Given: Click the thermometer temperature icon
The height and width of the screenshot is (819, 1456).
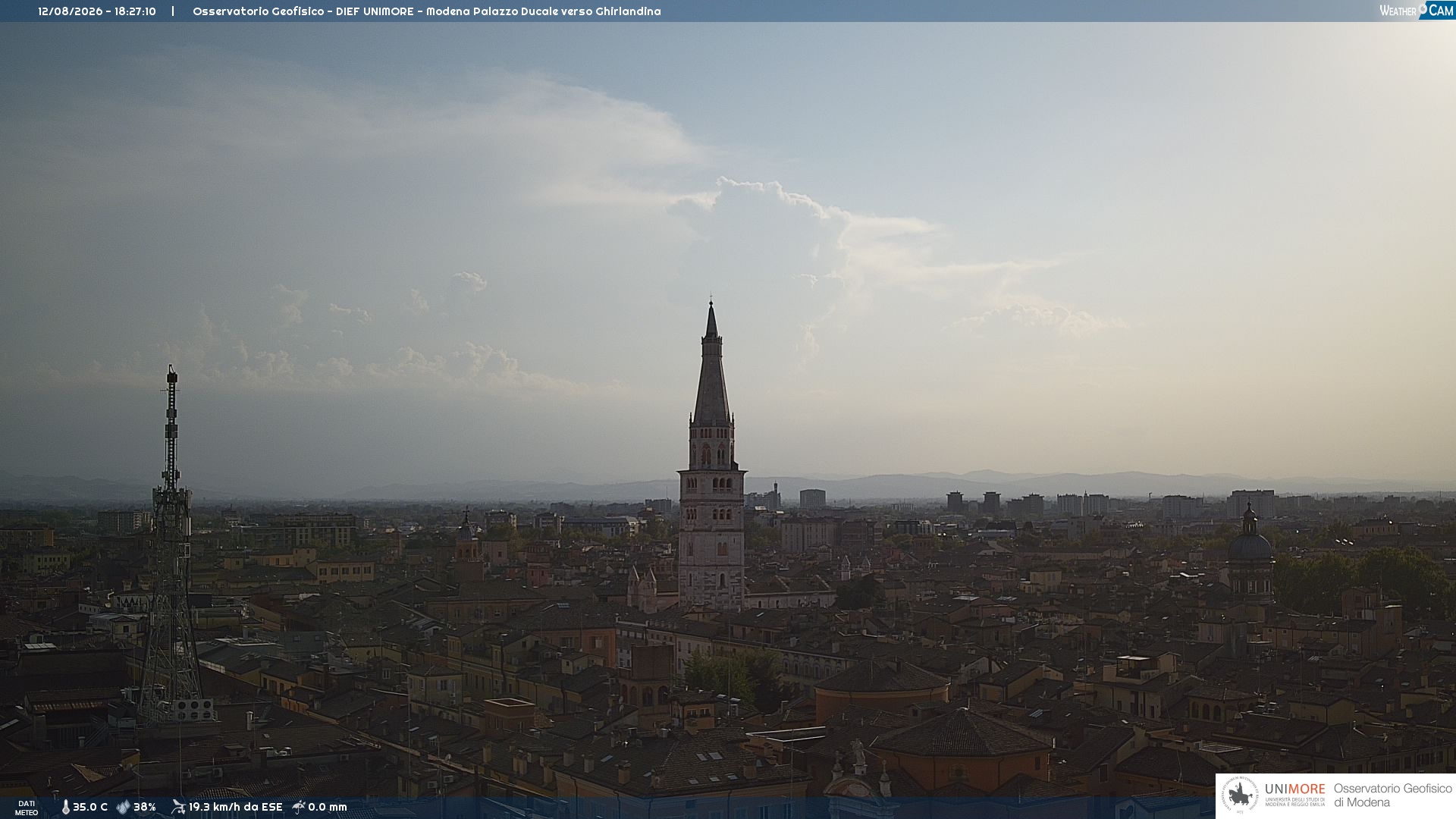Looking at the screenshot, I should 65,808.
